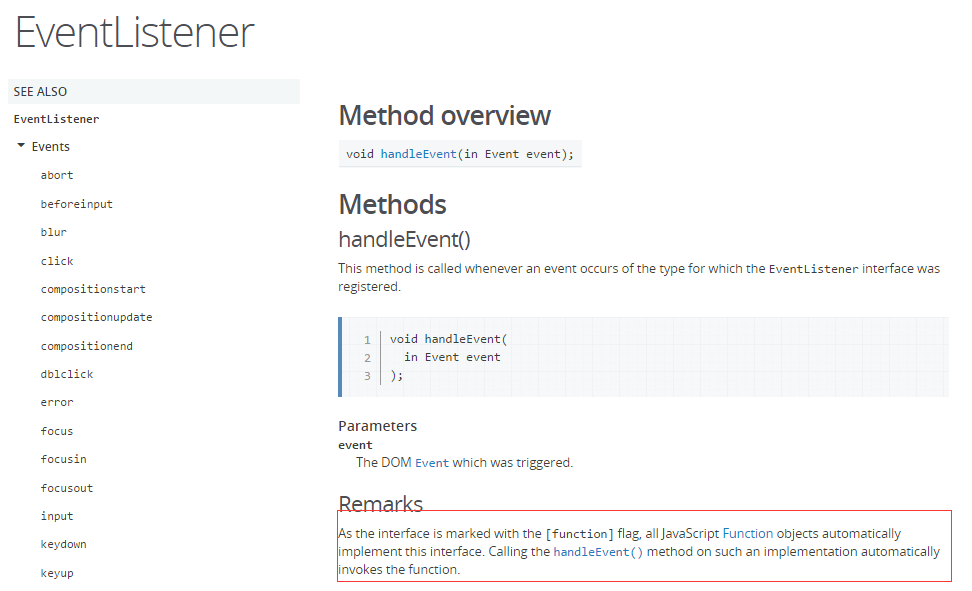Click the handleEvent() link in Remarks
The image size is (972, 591).
pyautogui.click(x=598, y=552)
